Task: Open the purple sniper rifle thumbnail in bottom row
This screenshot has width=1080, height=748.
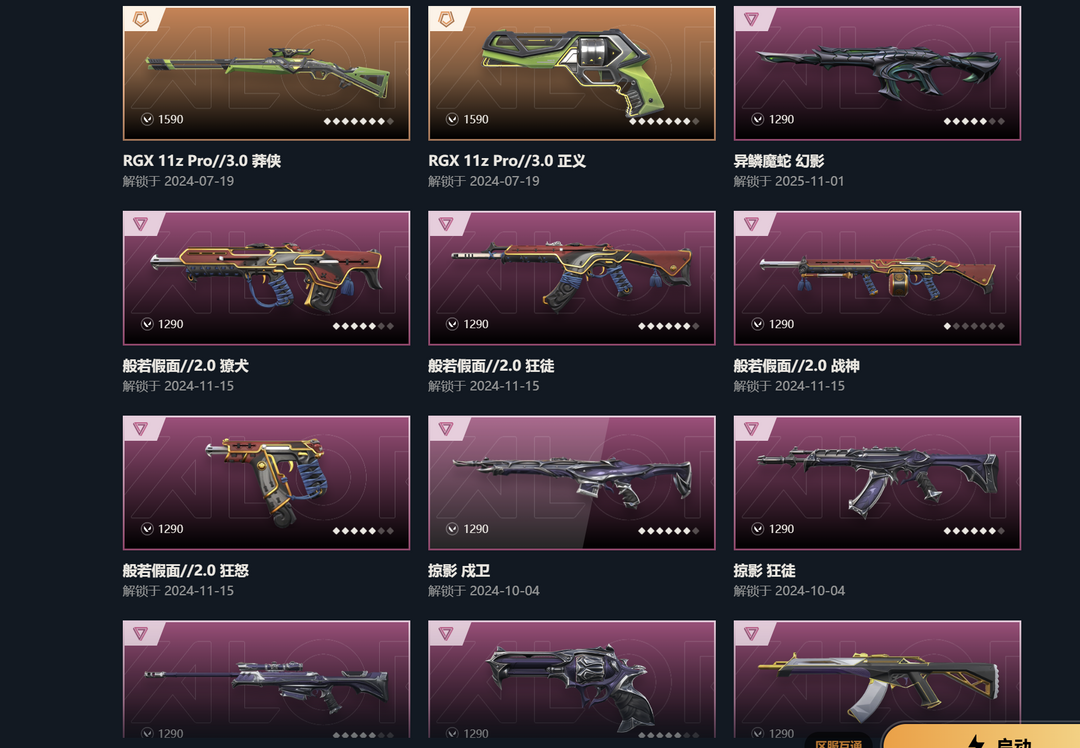Action: click(x=267, y=679)
